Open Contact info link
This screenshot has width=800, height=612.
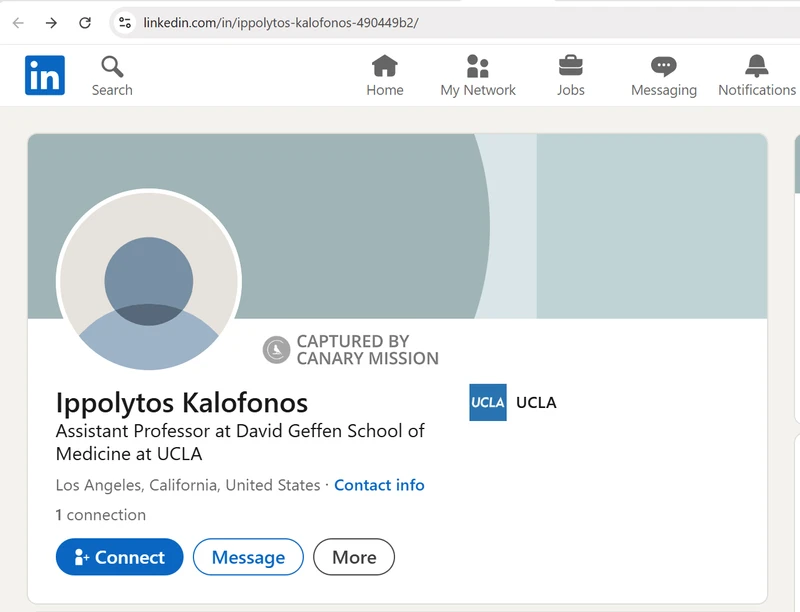(x=379, y=485)
